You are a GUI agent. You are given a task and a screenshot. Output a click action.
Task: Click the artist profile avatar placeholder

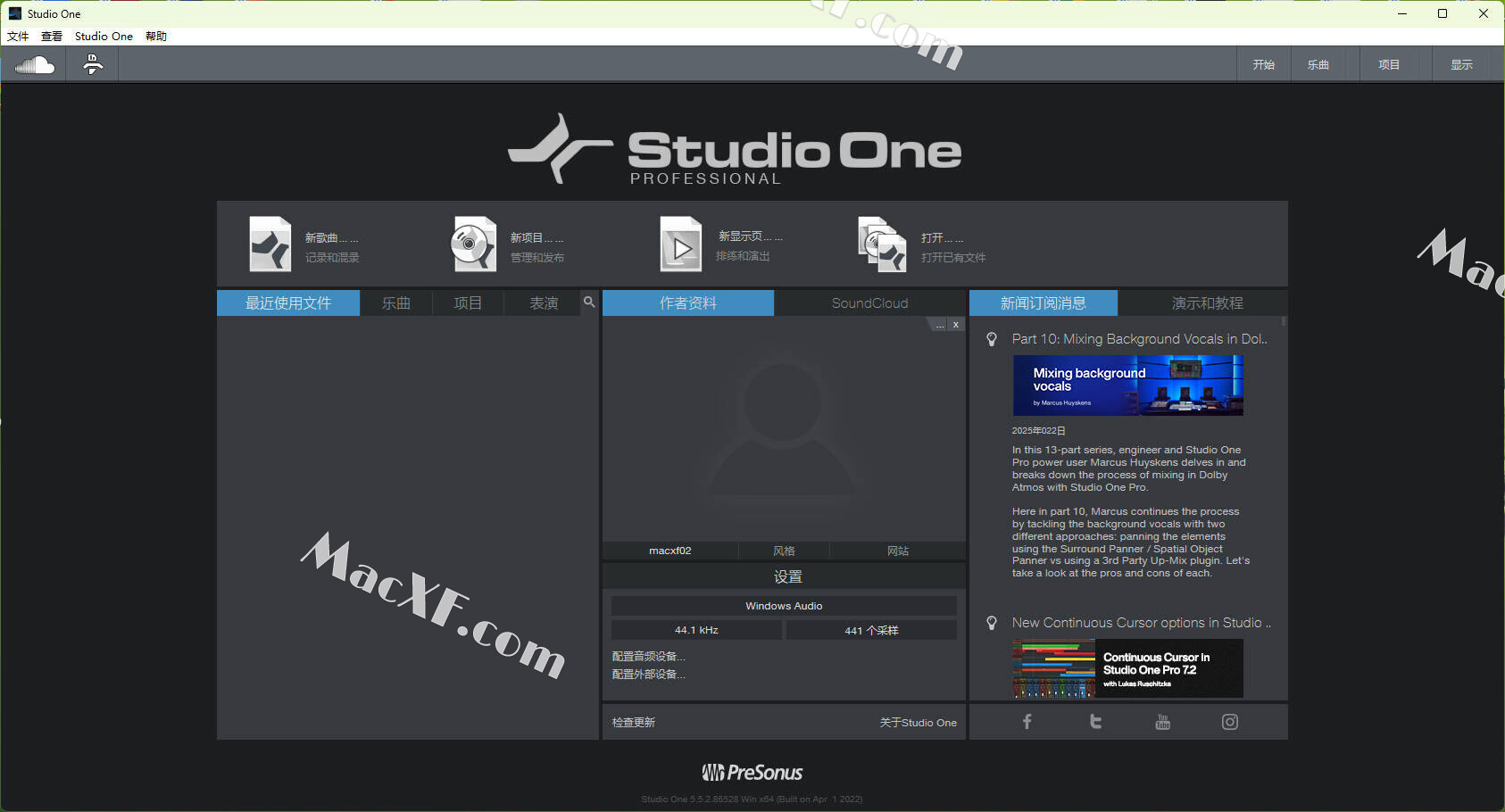[785, 427]
